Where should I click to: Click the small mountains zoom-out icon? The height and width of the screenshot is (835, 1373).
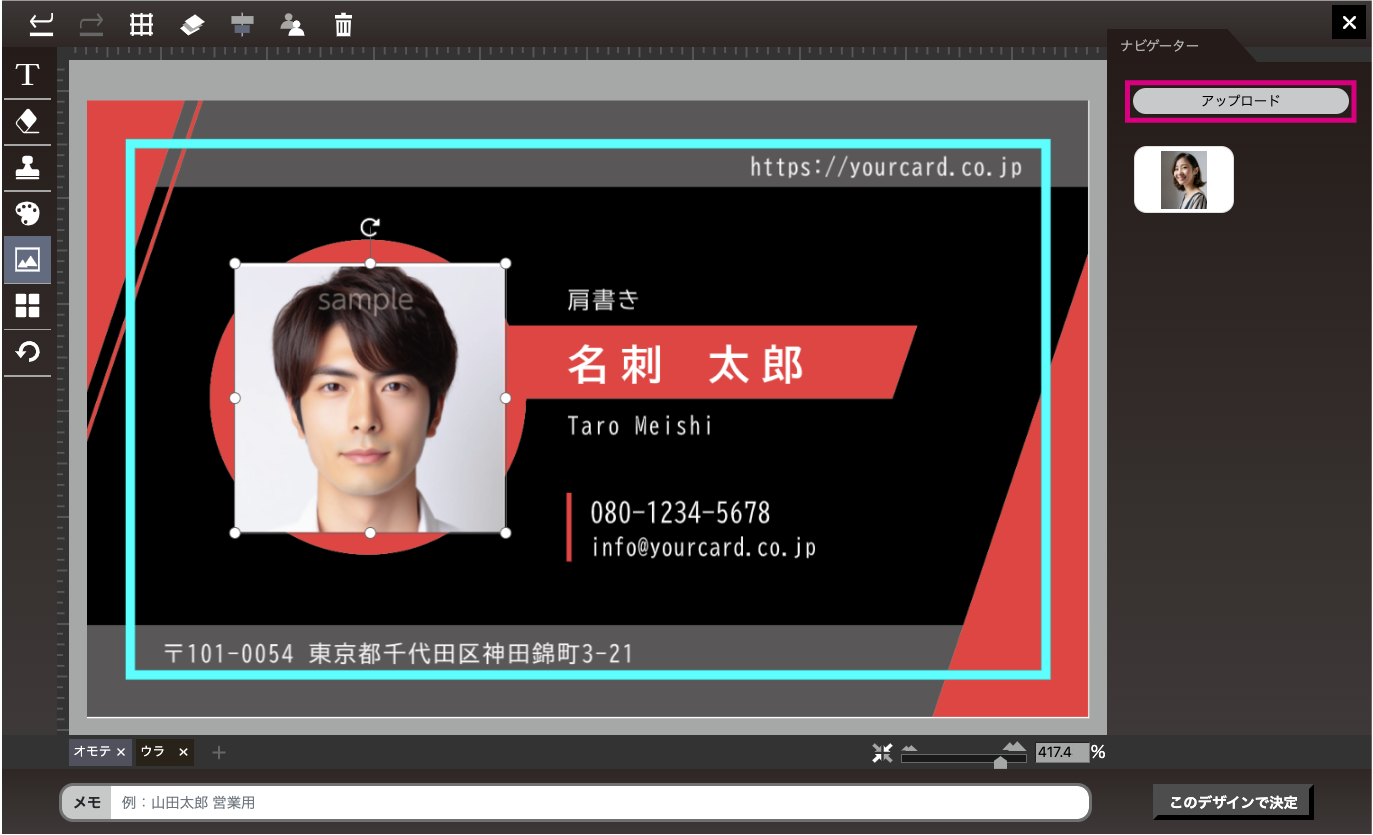909,748
